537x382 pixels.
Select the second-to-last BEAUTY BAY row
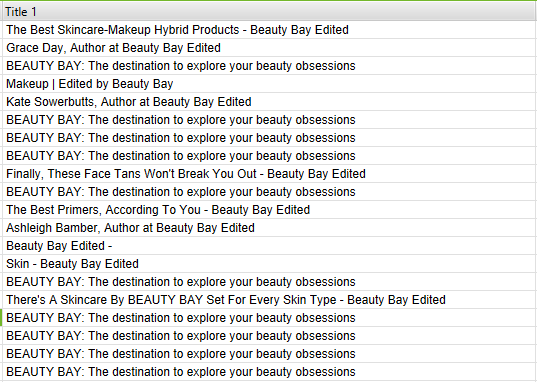tap(269, 354)
